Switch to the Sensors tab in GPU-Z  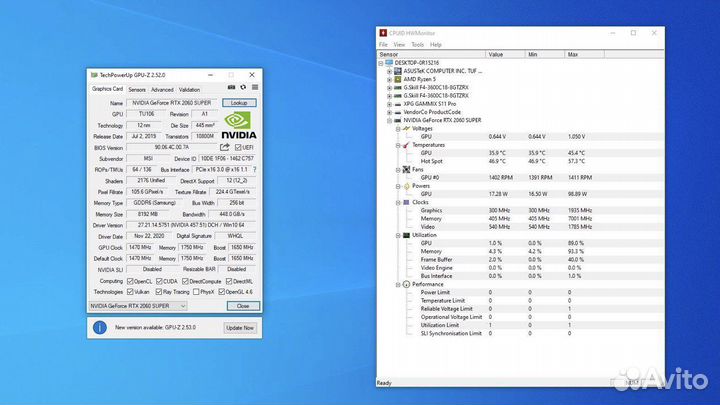[x=137, y=90]
